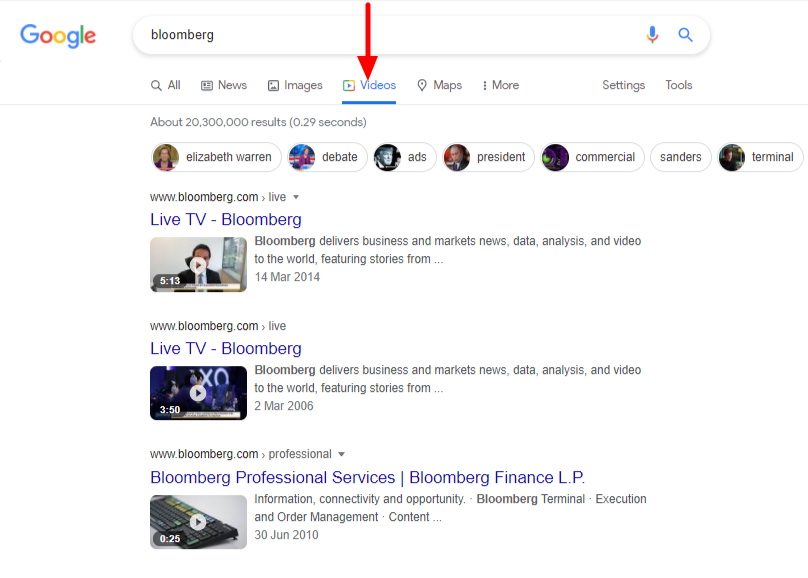Viewport: 808px width, 578px height.
Task: Select the elizabeth warren filter chip
Action: click(216, 157)
